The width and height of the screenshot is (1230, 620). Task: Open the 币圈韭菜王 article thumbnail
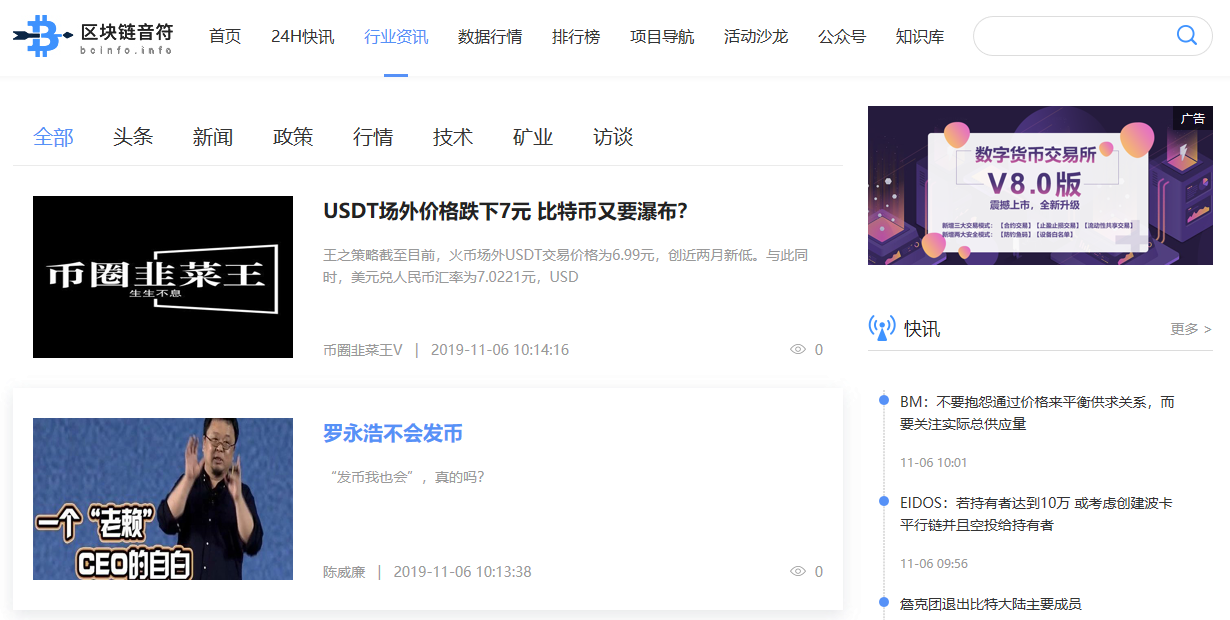click(163, 277)
